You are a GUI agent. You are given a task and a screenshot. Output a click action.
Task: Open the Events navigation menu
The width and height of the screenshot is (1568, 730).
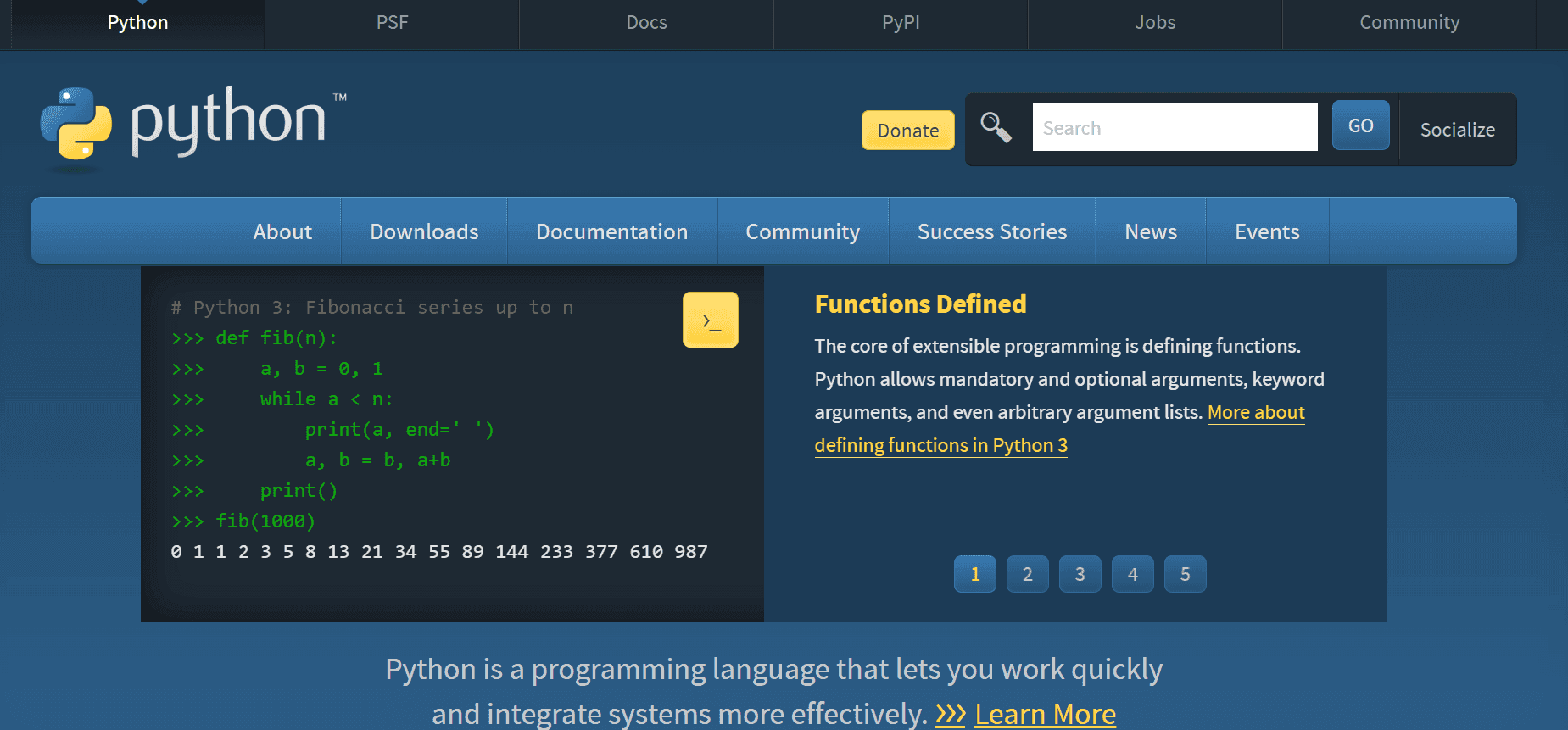[1267, 231]
